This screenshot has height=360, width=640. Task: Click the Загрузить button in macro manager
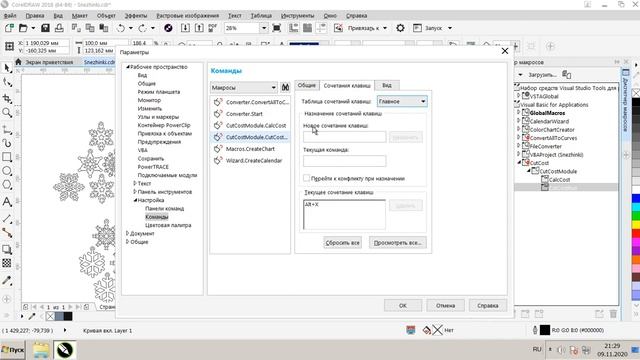click(542, 75)
